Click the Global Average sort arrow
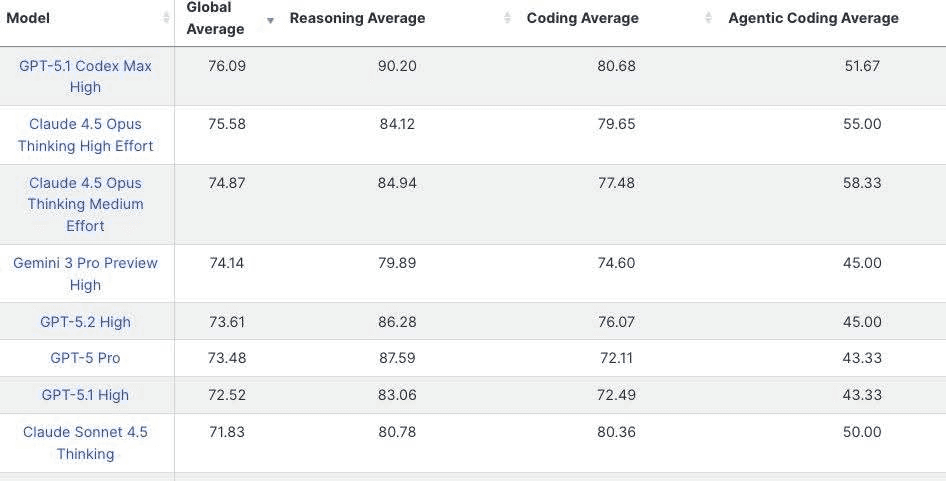This screenshot has height=481, width=946. click(270, 20)
